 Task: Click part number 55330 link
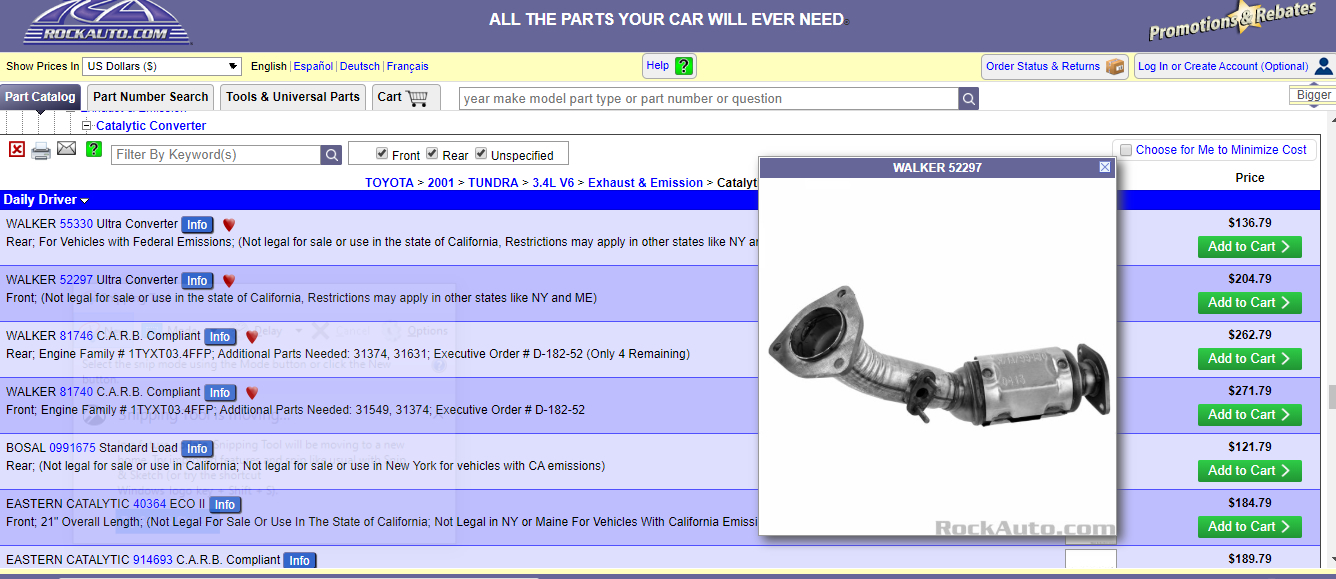pyautogui.click(x=76, y=224)
